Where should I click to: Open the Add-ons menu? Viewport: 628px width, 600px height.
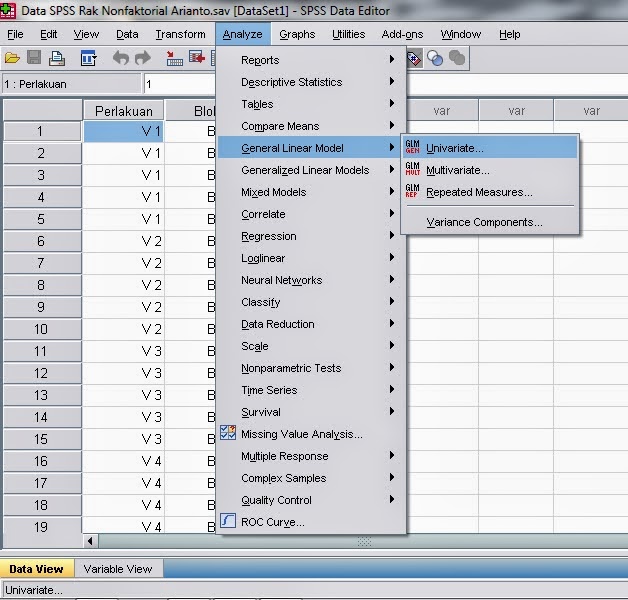pos(402,34)
